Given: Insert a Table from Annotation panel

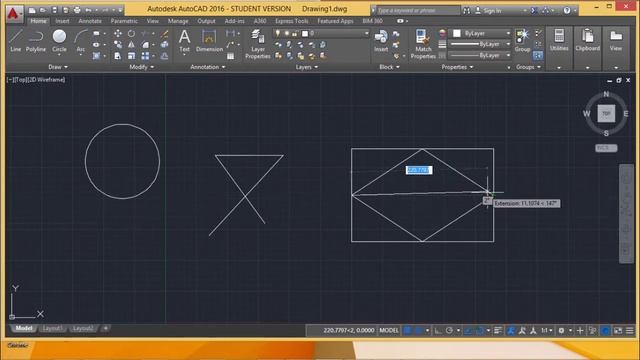Looking at the screenshot, I should (x=231, y=56).
